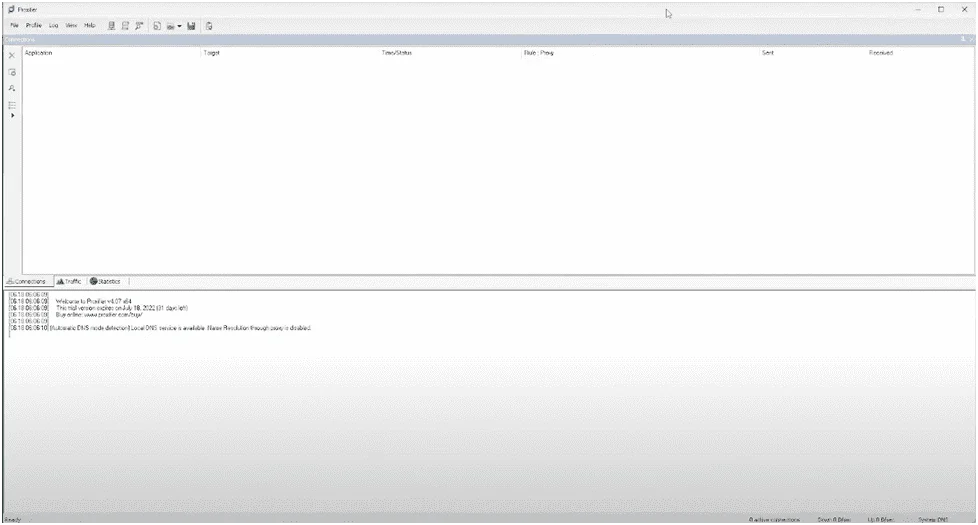The width and height of the screenshot is (978, 525).
Task: Click the 'Buy online' URL log line
Action: pos(99,315)
